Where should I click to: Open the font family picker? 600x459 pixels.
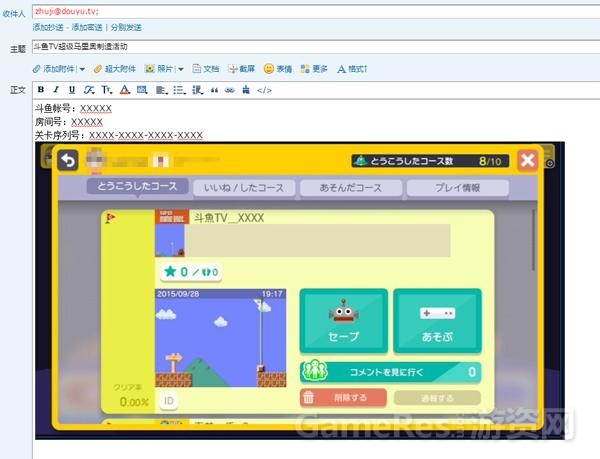pyautogui.click(x=89, y=90)
